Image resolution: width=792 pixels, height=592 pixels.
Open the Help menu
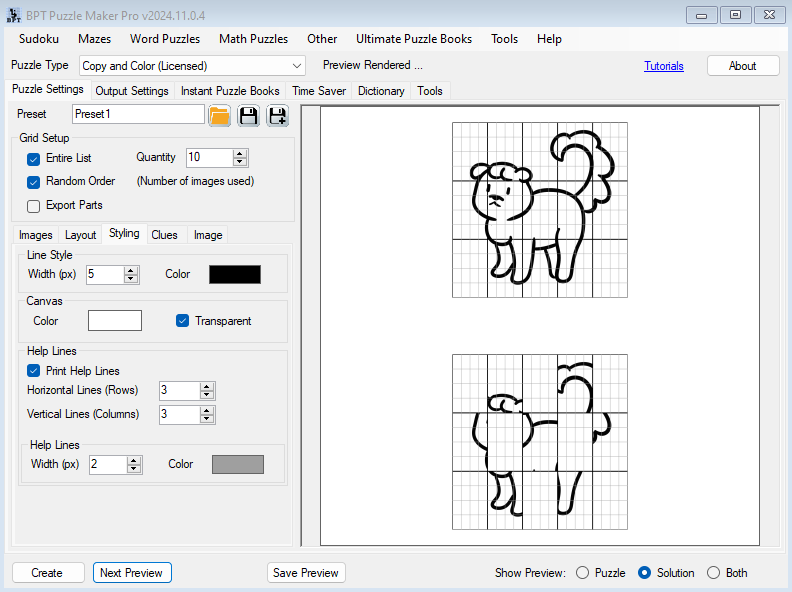click(549, 39)
